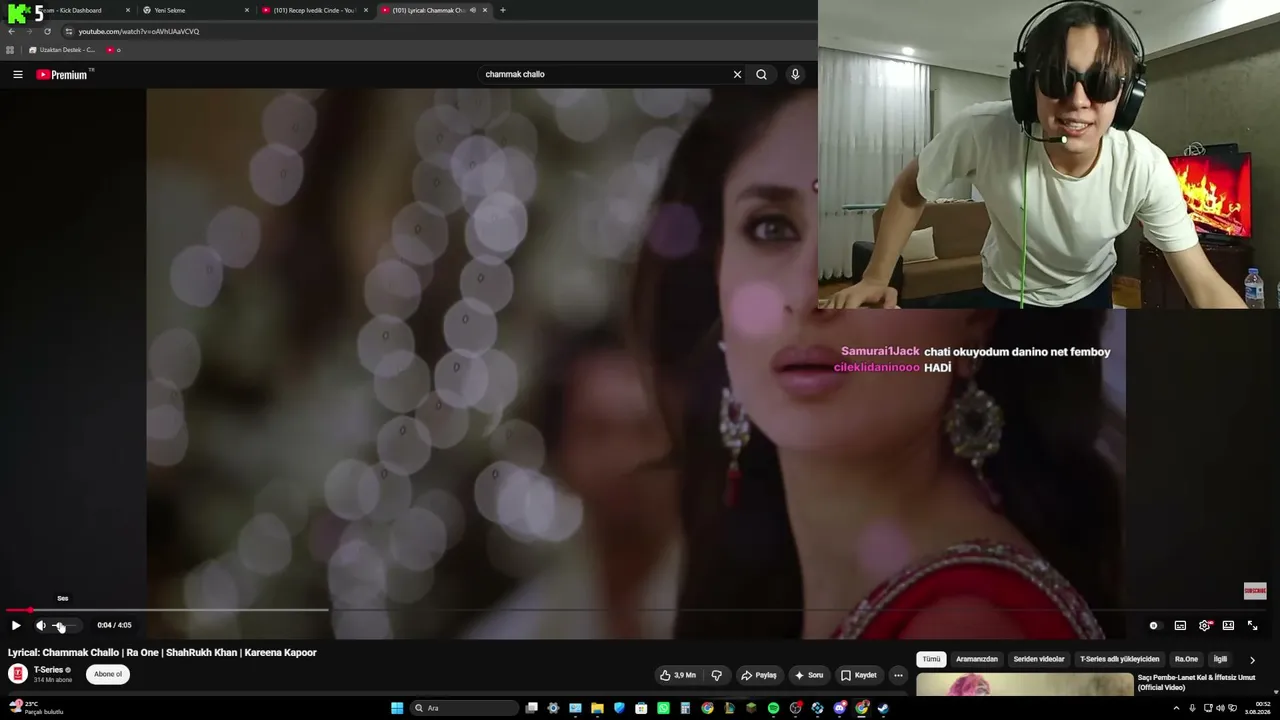Click the search magnifier button
Screen dimensions: 1280x720
click(762, 74)
